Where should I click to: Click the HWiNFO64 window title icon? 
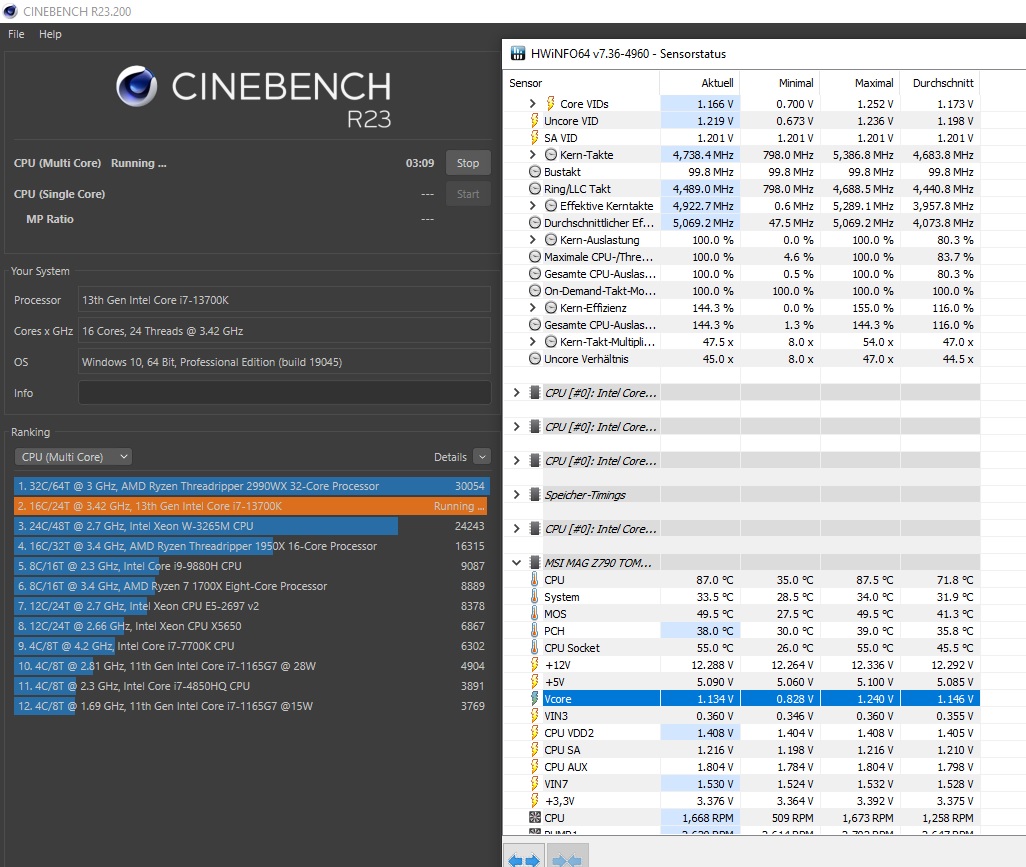coord(518,54)
